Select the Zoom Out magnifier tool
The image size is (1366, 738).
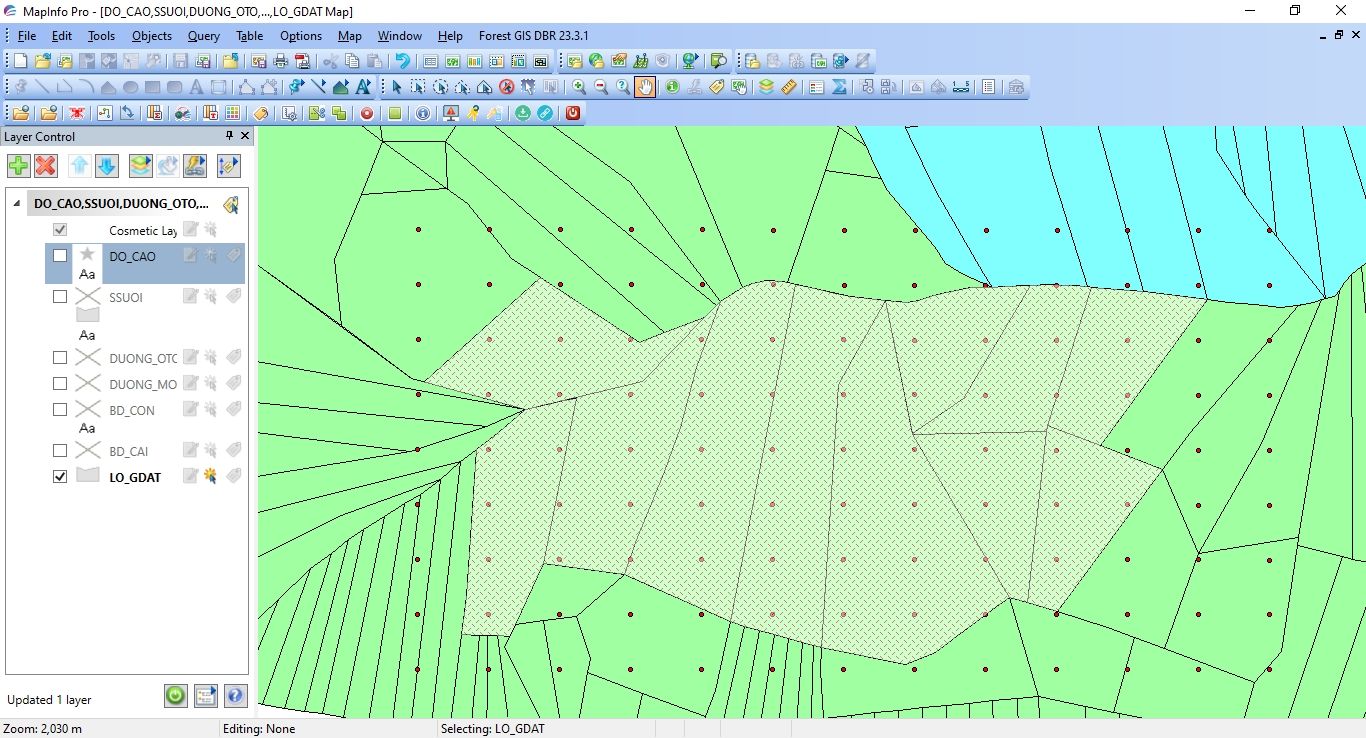tap(601, 87)
